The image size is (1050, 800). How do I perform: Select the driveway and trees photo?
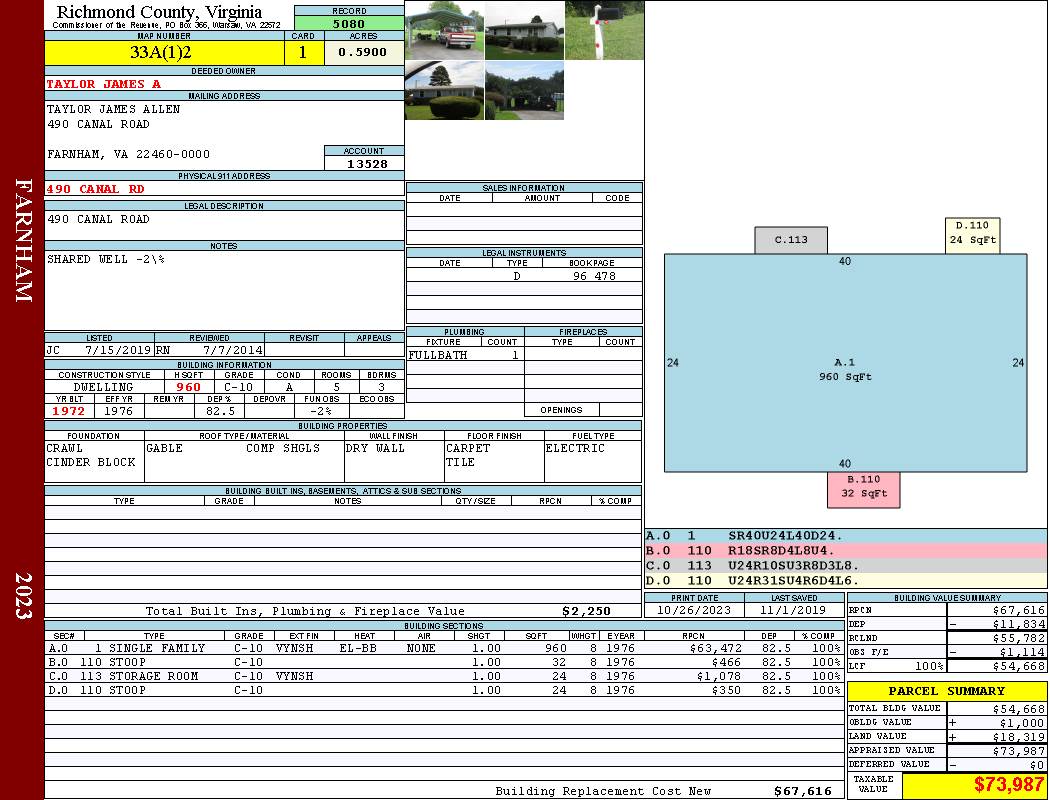point(524,91)
